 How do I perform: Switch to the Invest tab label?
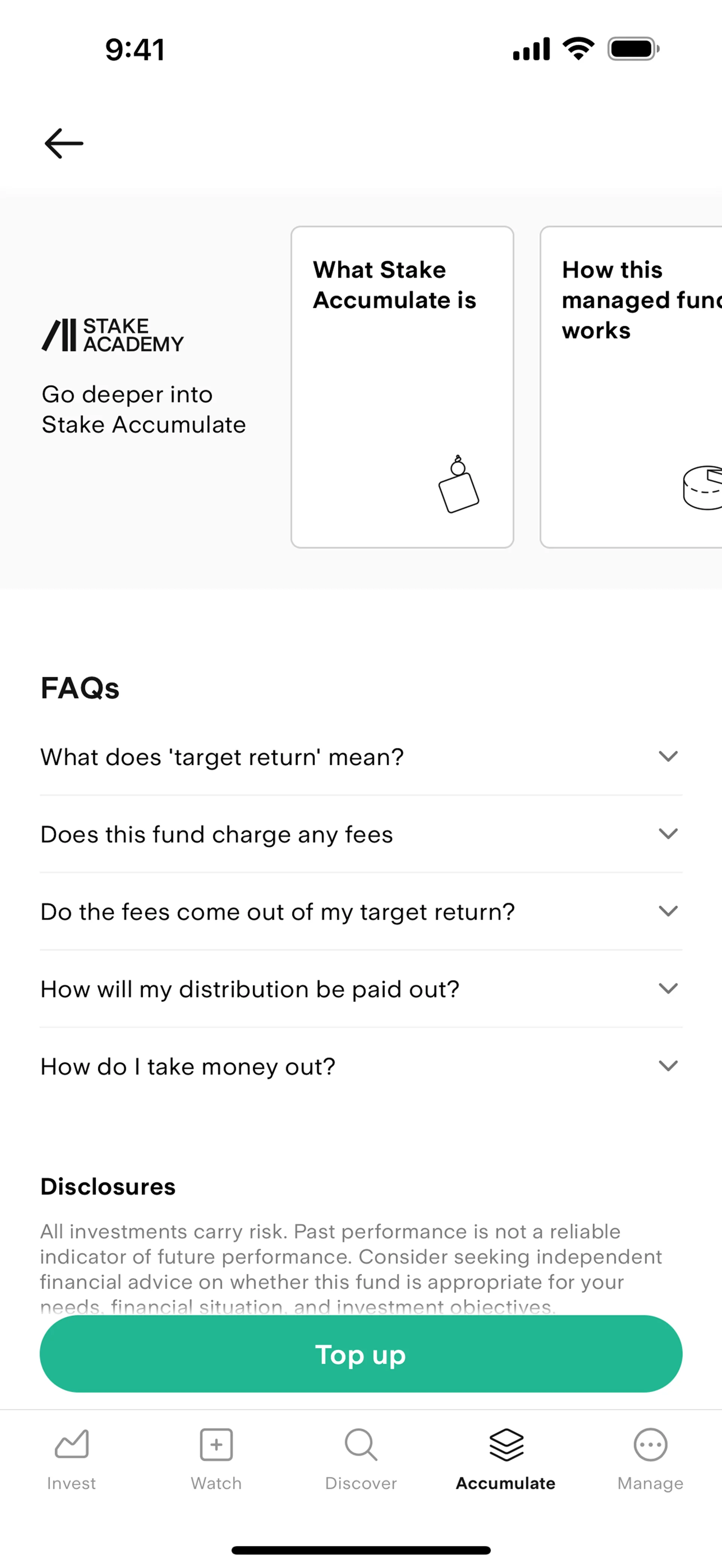point(72,1483)
